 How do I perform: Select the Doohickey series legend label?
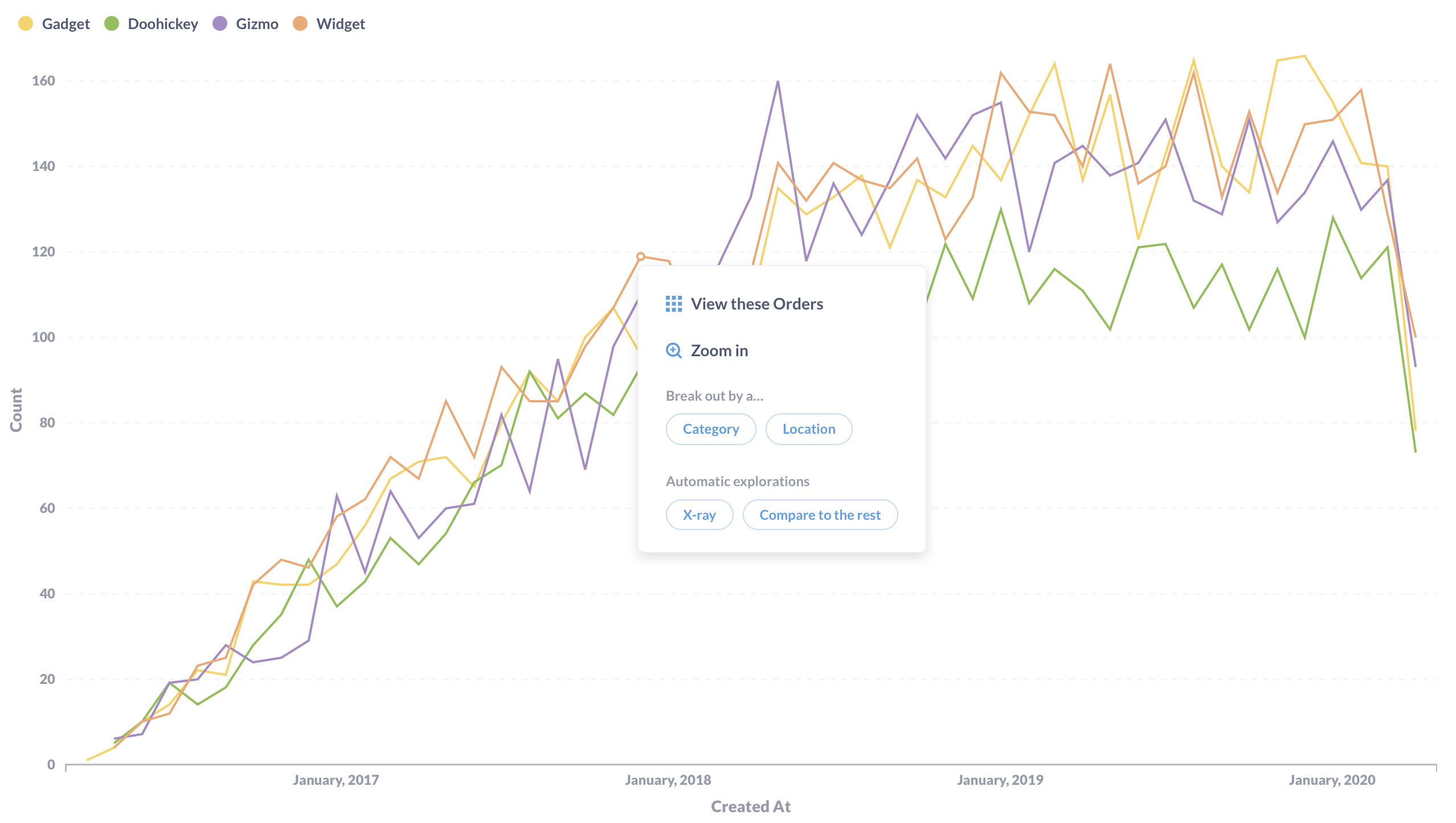[163, 24]
